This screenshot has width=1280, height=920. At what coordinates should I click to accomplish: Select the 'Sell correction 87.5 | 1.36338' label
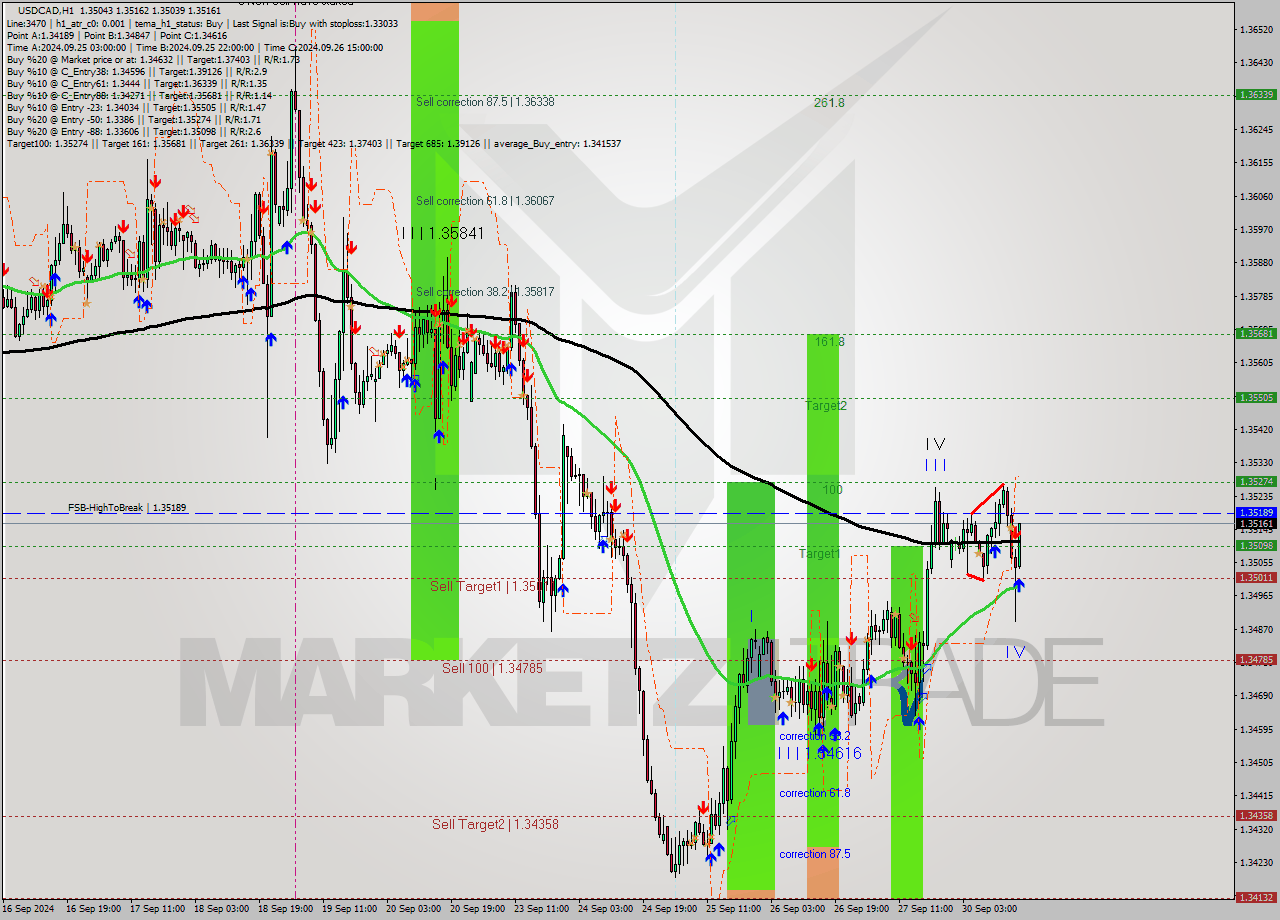(x=485, y=102)
